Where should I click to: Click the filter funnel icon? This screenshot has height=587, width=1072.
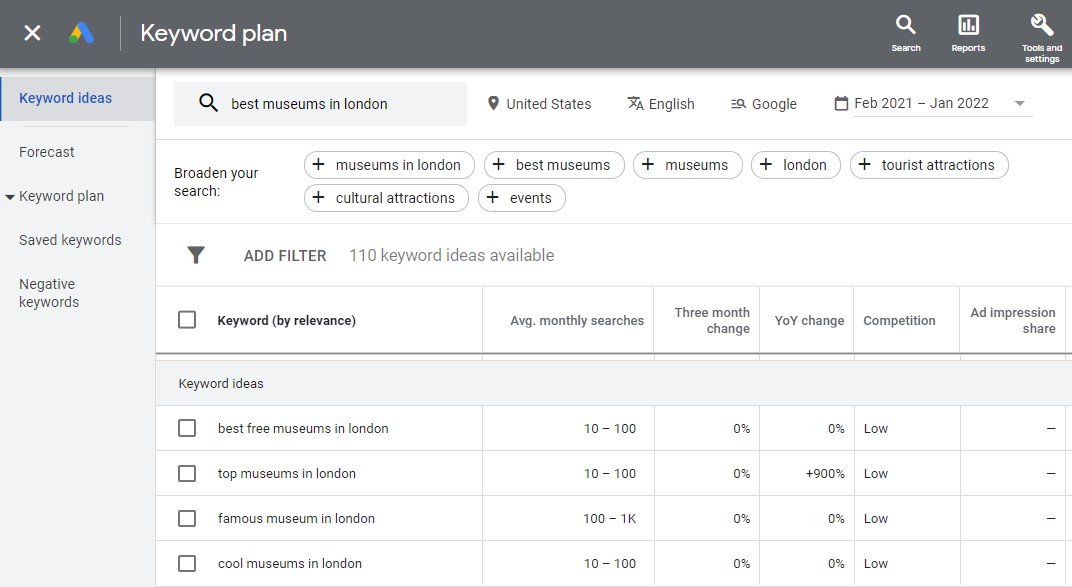pyautogui.click(x=196, y=255)
